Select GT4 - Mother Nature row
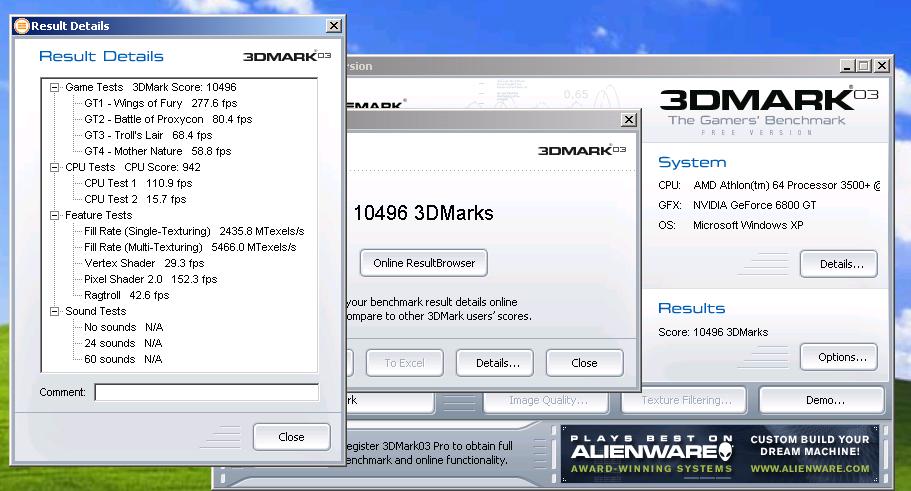The height and width of the screenshot is (491, 911). (157, 151)
